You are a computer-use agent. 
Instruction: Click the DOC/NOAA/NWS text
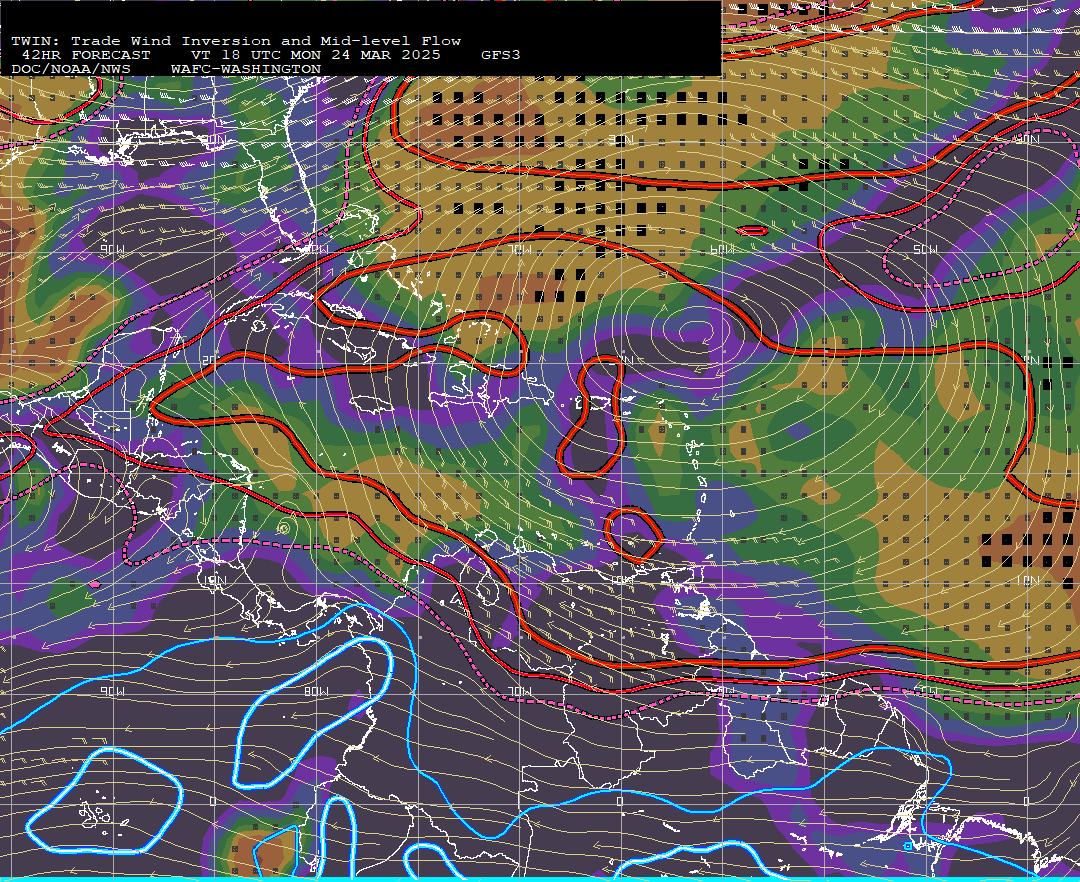point(70,70)
